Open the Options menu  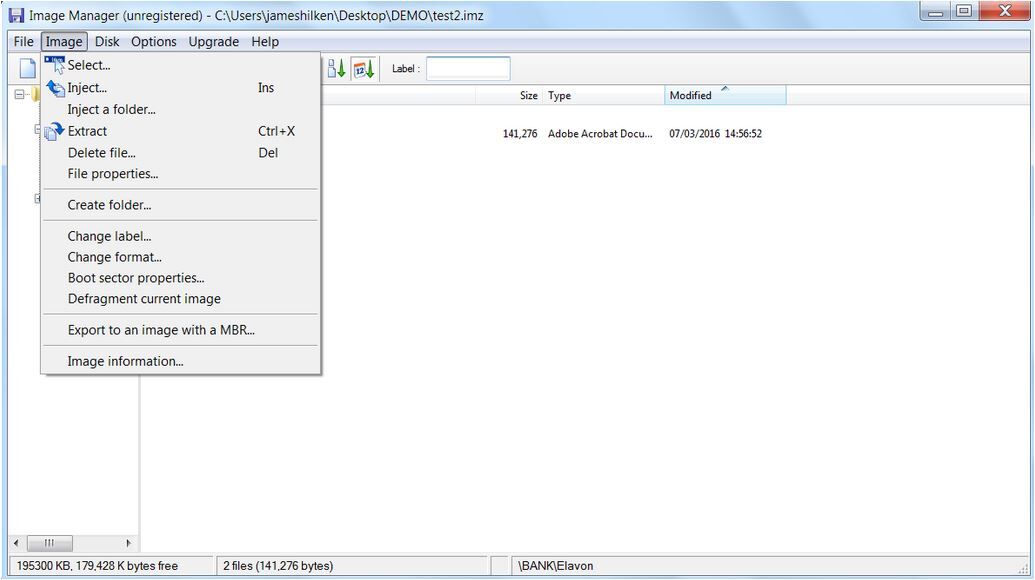point(153,41)
